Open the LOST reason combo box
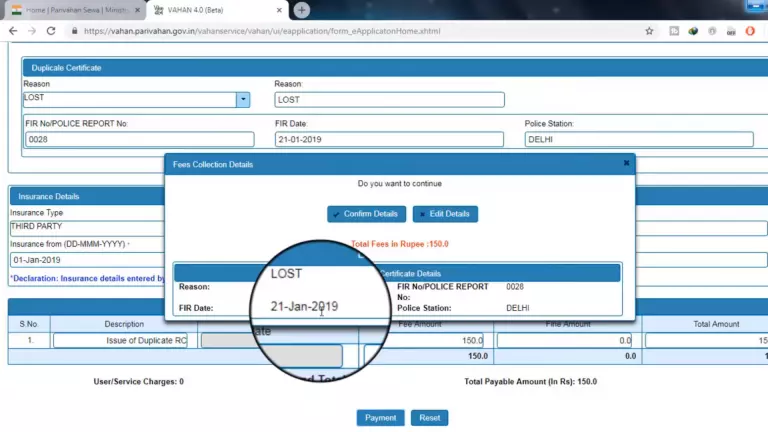The height and width of the screenshot is (432, 768). pos(129,99)
